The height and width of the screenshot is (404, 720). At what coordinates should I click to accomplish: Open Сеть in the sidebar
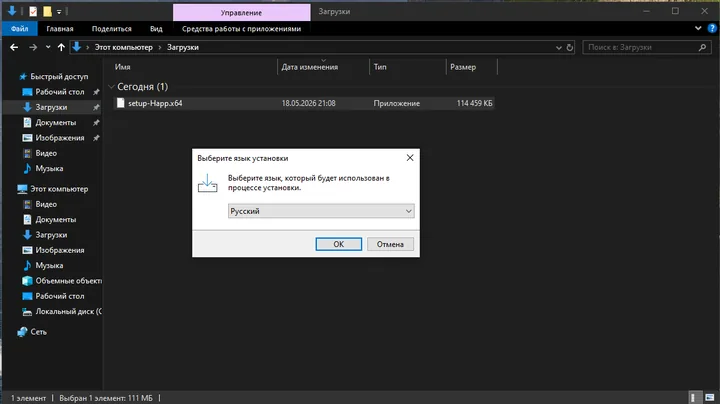coord(39,331)
